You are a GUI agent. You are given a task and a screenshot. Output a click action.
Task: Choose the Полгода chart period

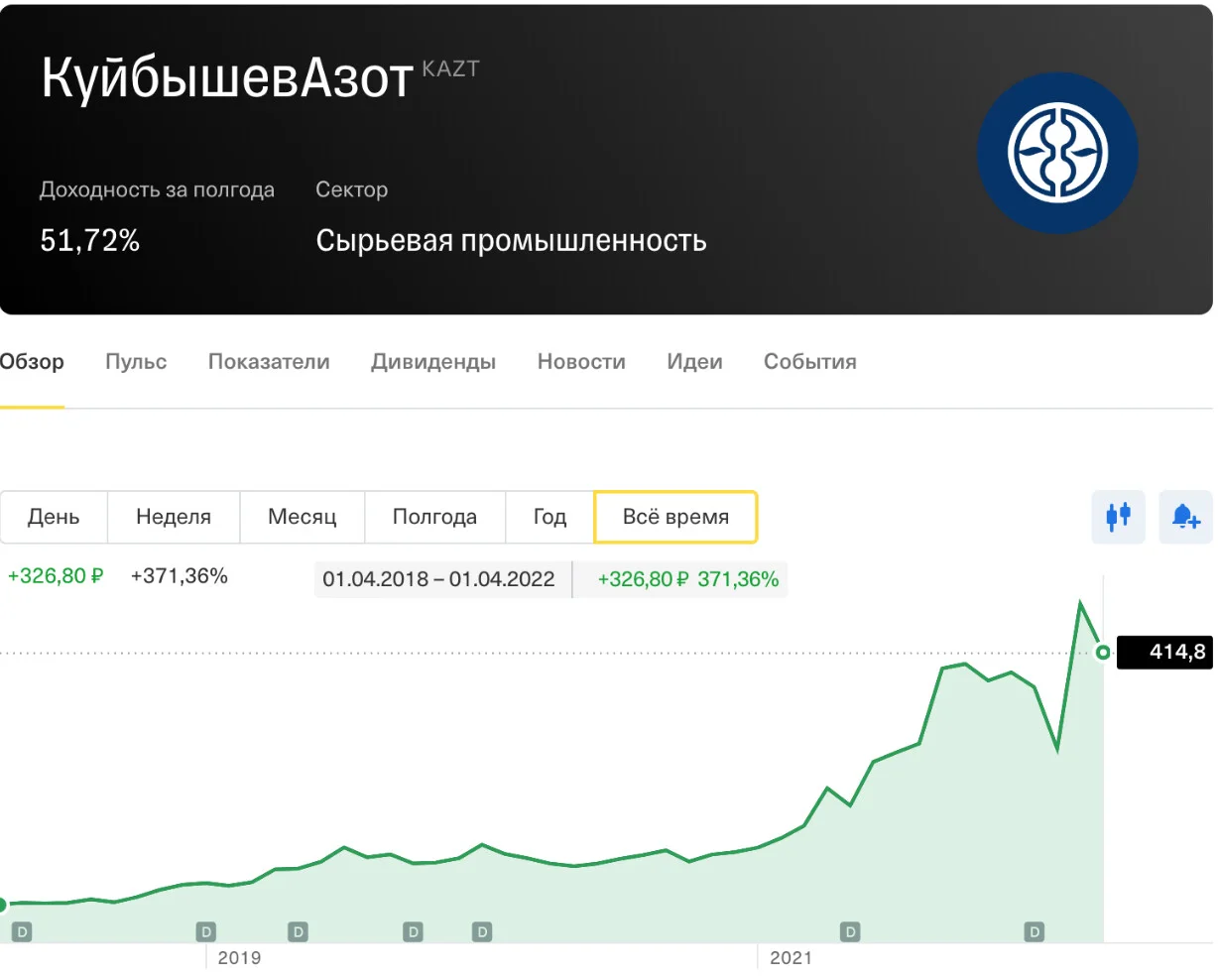tap(434, 517)
